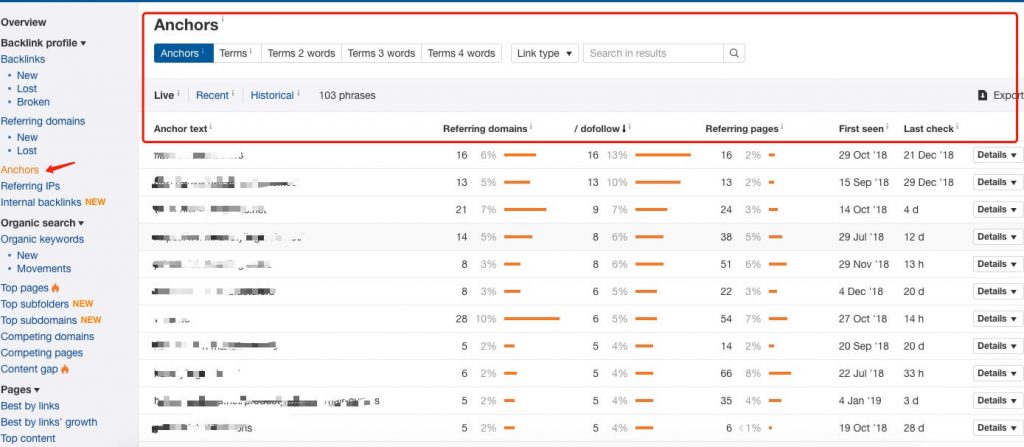Click info icon next to Last check header
The height and width of the screenshot is (447, 1024).
pyautogui.click(x=958, y=125)
